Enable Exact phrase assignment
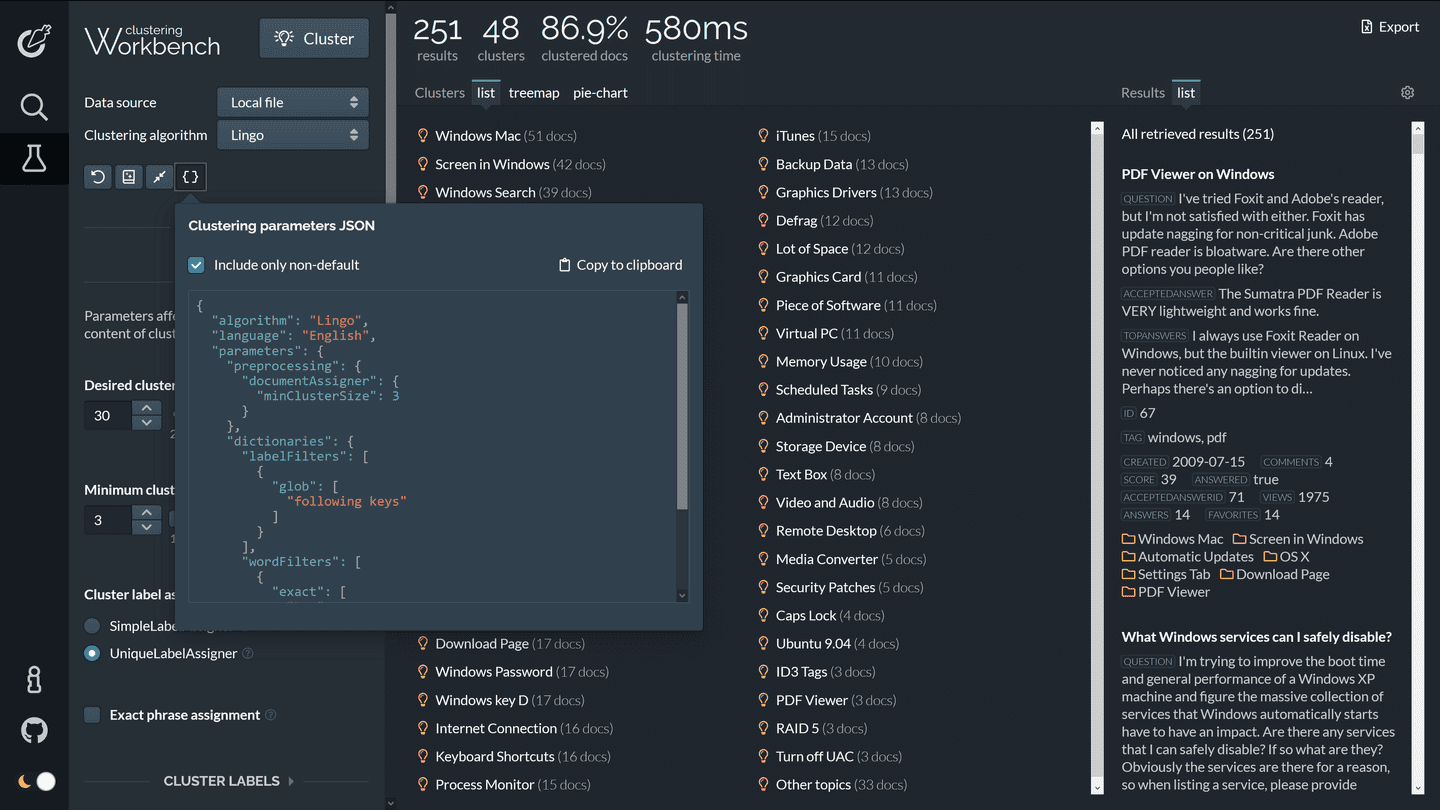This screenshot has width=1440, height=810. (94, 715)
